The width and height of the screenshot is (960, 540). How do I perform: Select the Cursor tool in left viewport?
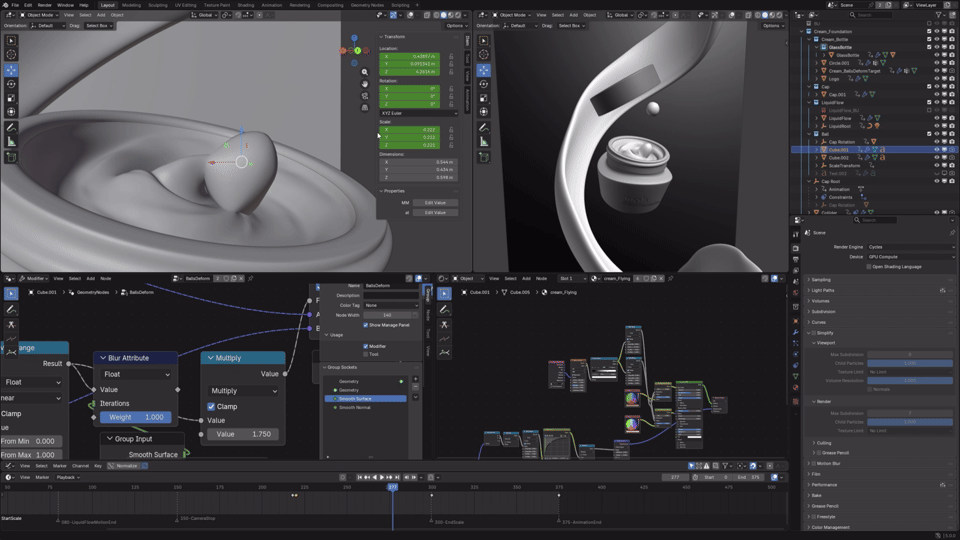[x=11, y=54]
